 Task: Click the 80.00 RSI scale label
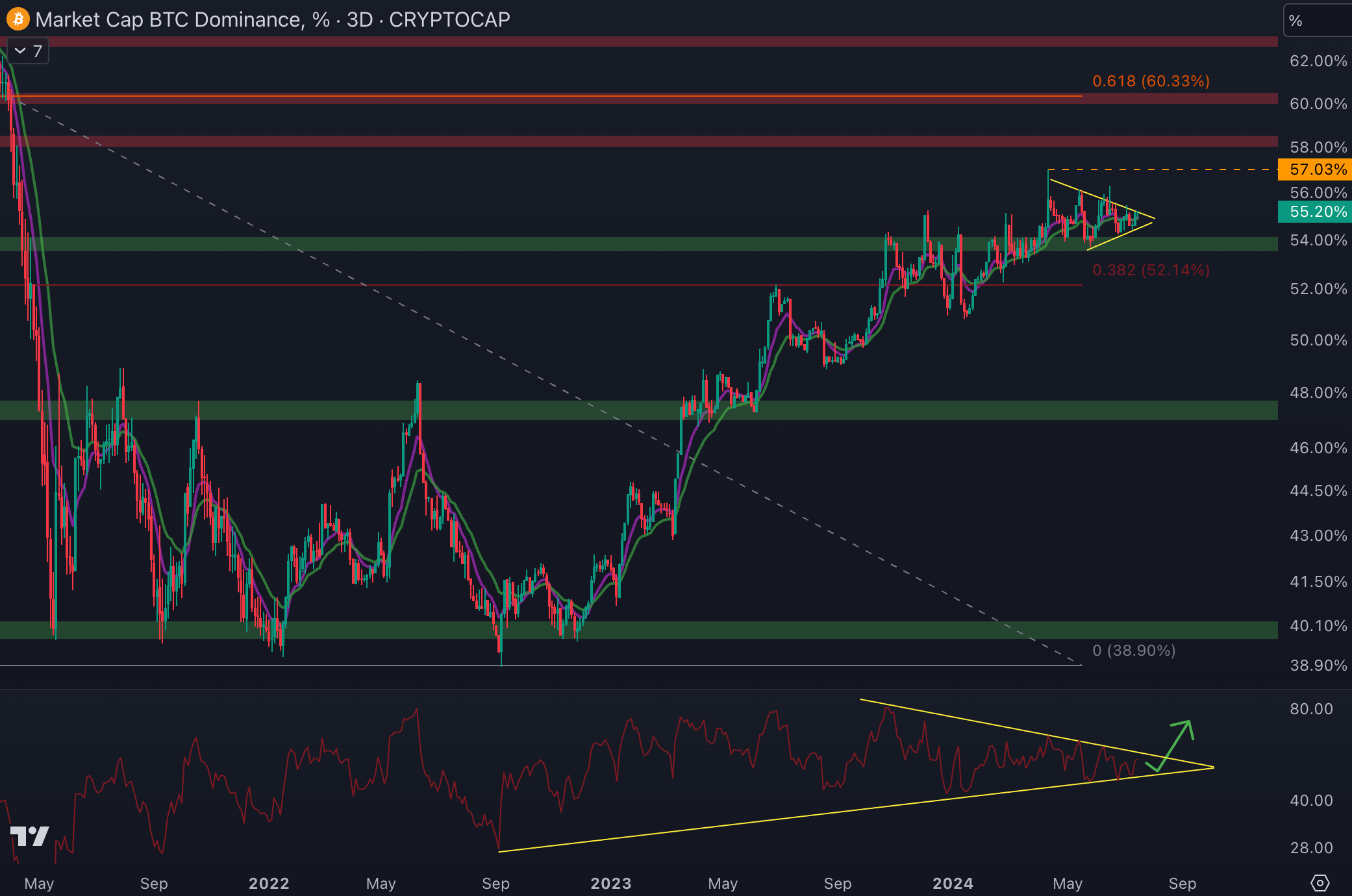(x=1311, y=708)
